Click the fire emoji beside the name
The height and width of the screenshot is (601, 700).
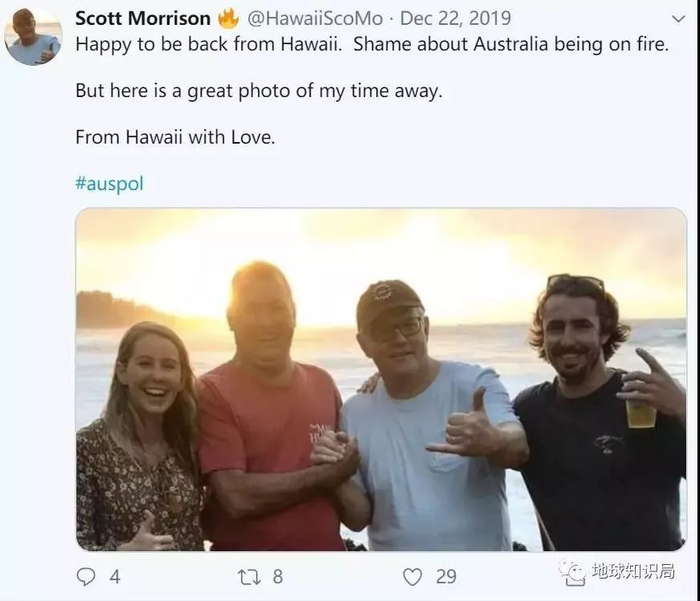(228, 18)
